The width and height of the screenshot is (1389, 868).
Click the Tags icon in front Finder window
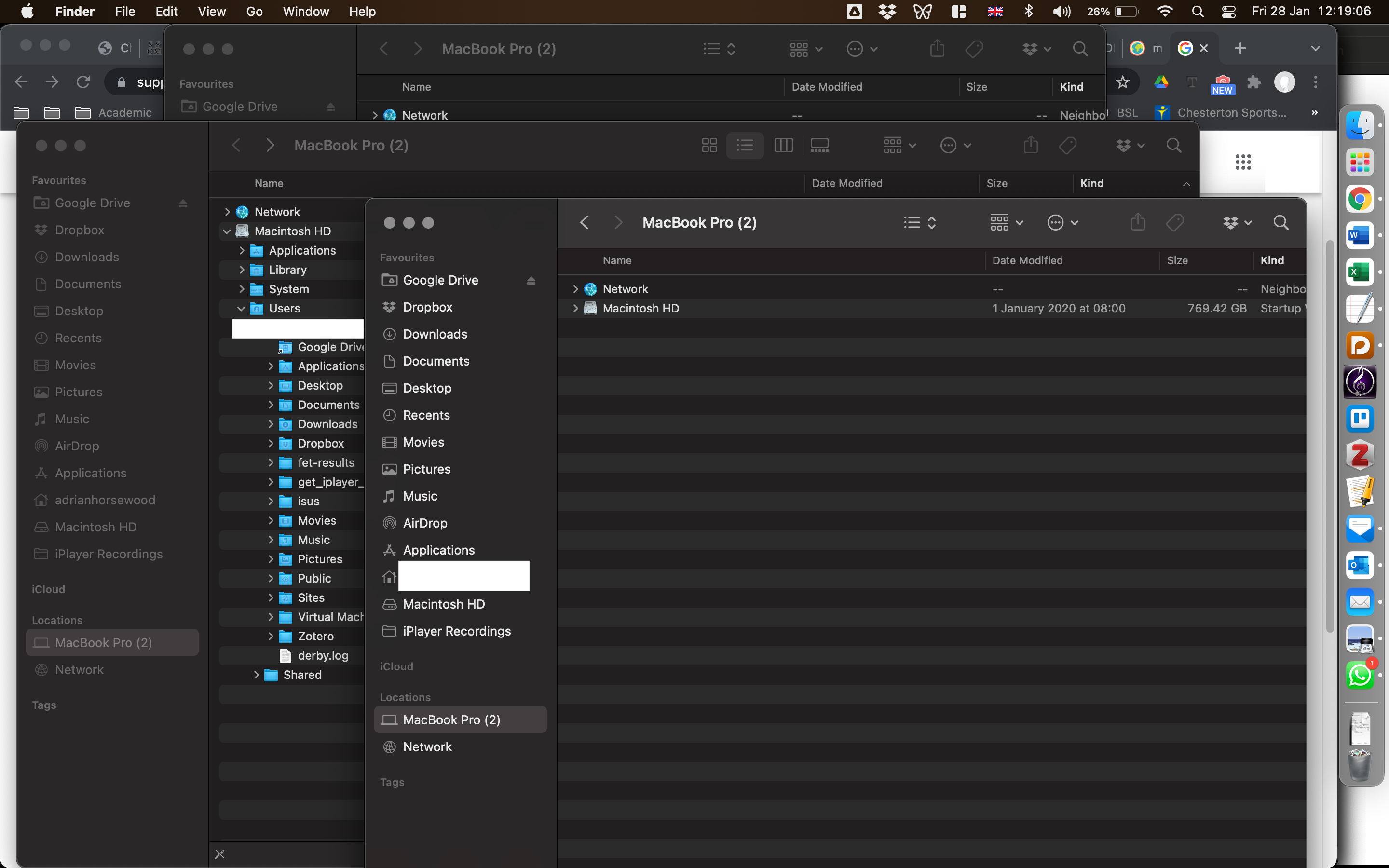pos(1175,222)
